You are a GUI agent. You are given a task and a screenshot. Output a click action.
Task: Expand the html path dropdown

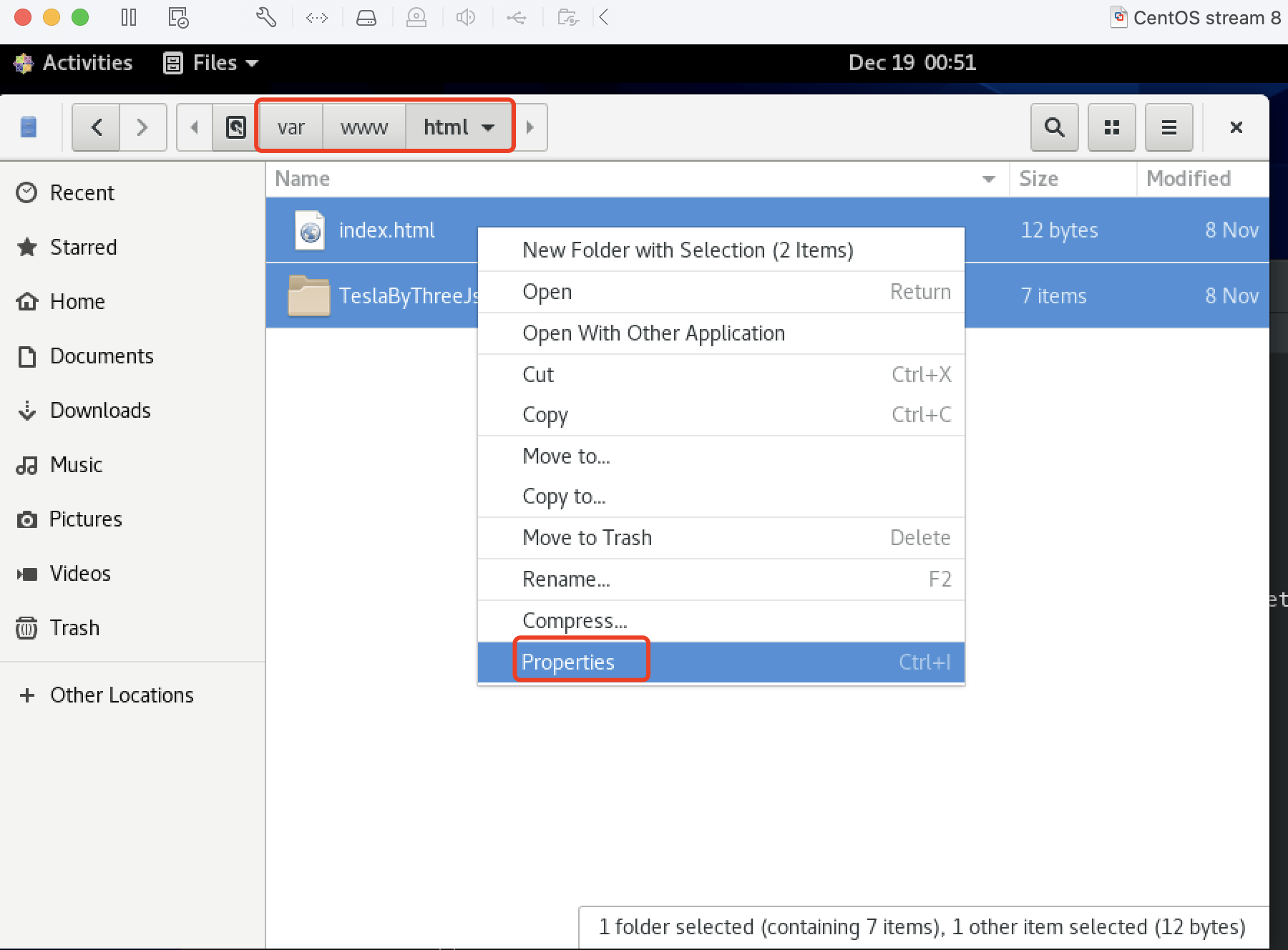[x=488, y=128]
